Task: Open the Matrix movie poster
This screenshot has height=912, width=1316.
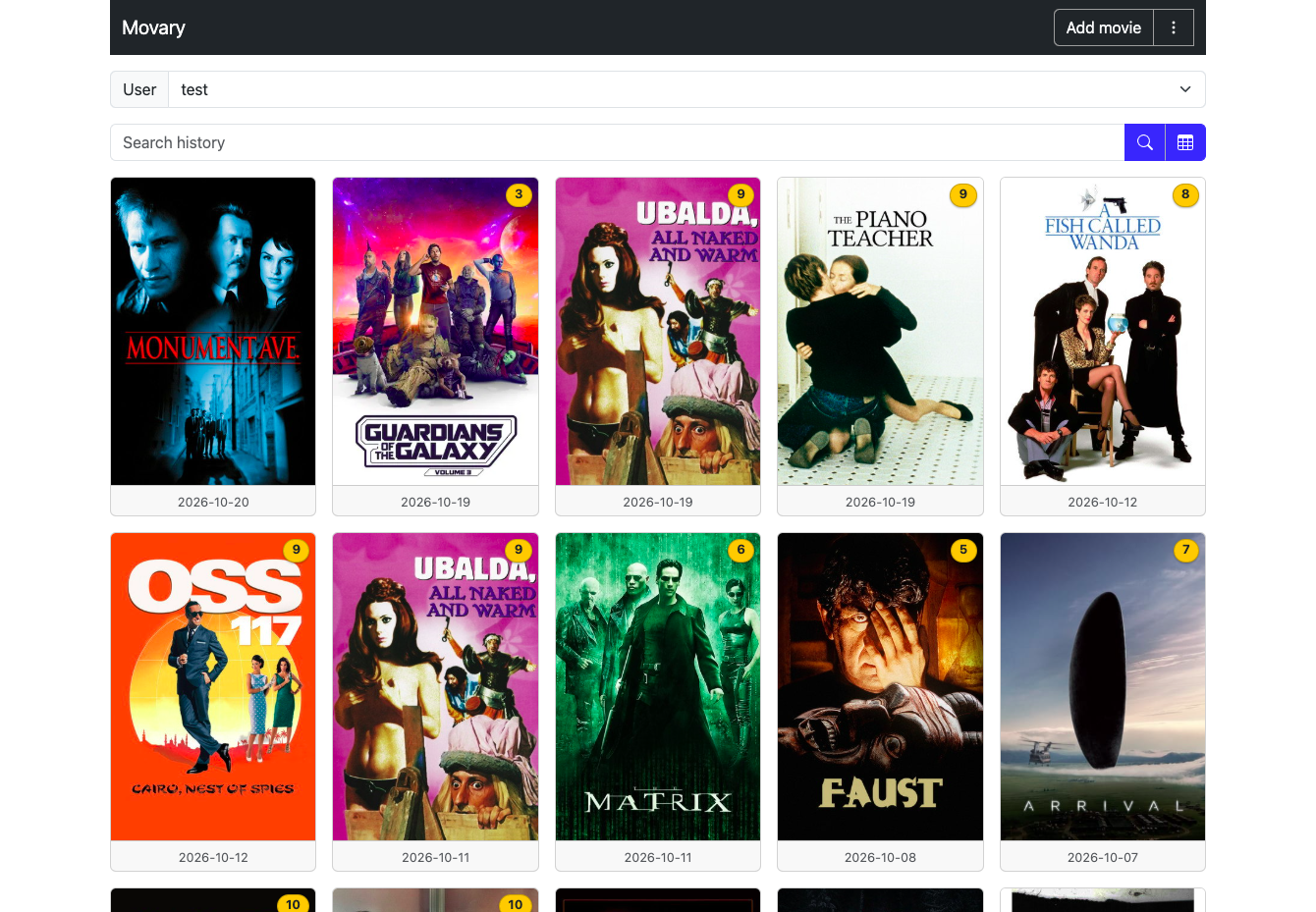Action: point(658,687)
